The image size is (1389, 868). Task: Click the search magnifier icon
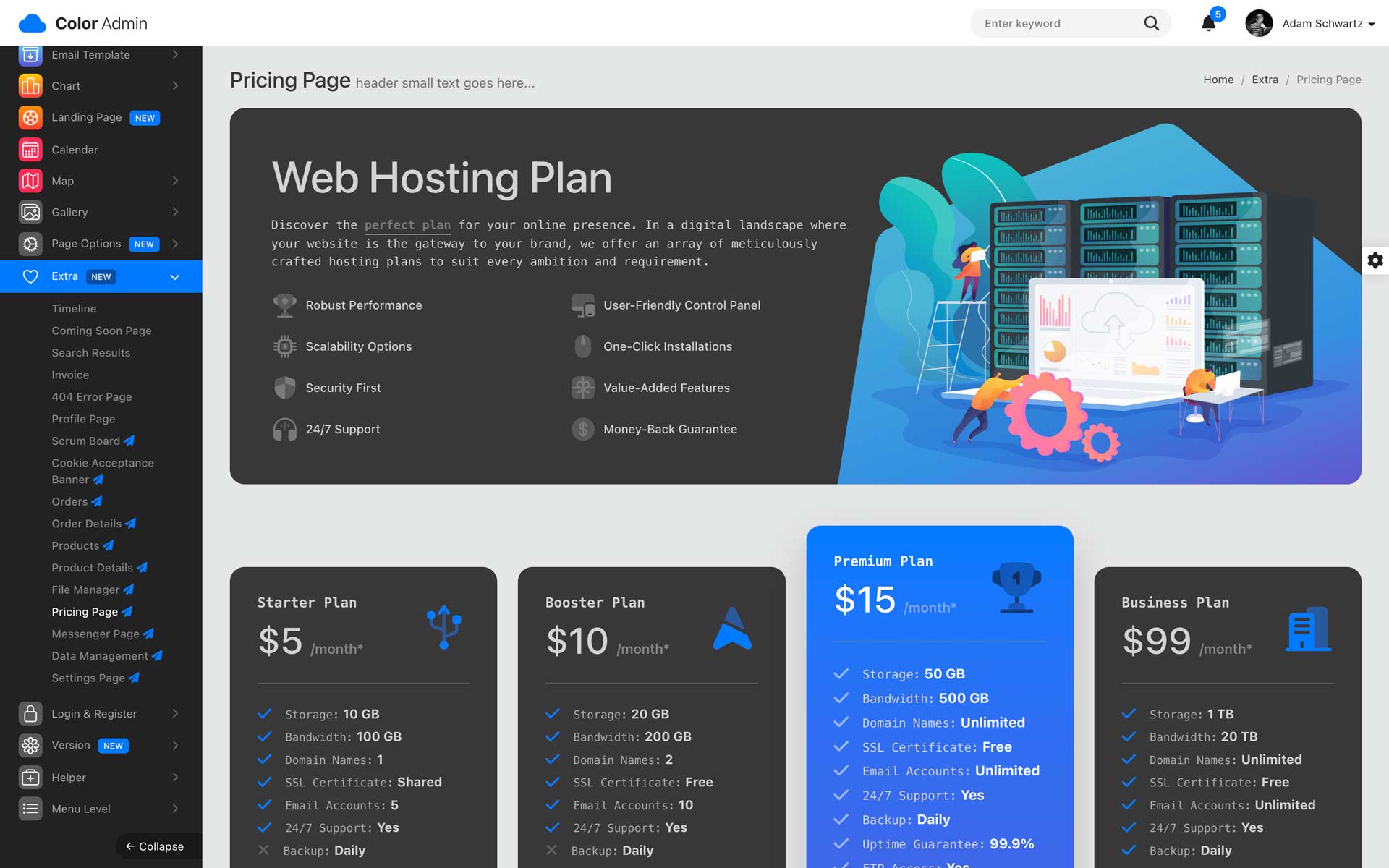pos(1151,24)
